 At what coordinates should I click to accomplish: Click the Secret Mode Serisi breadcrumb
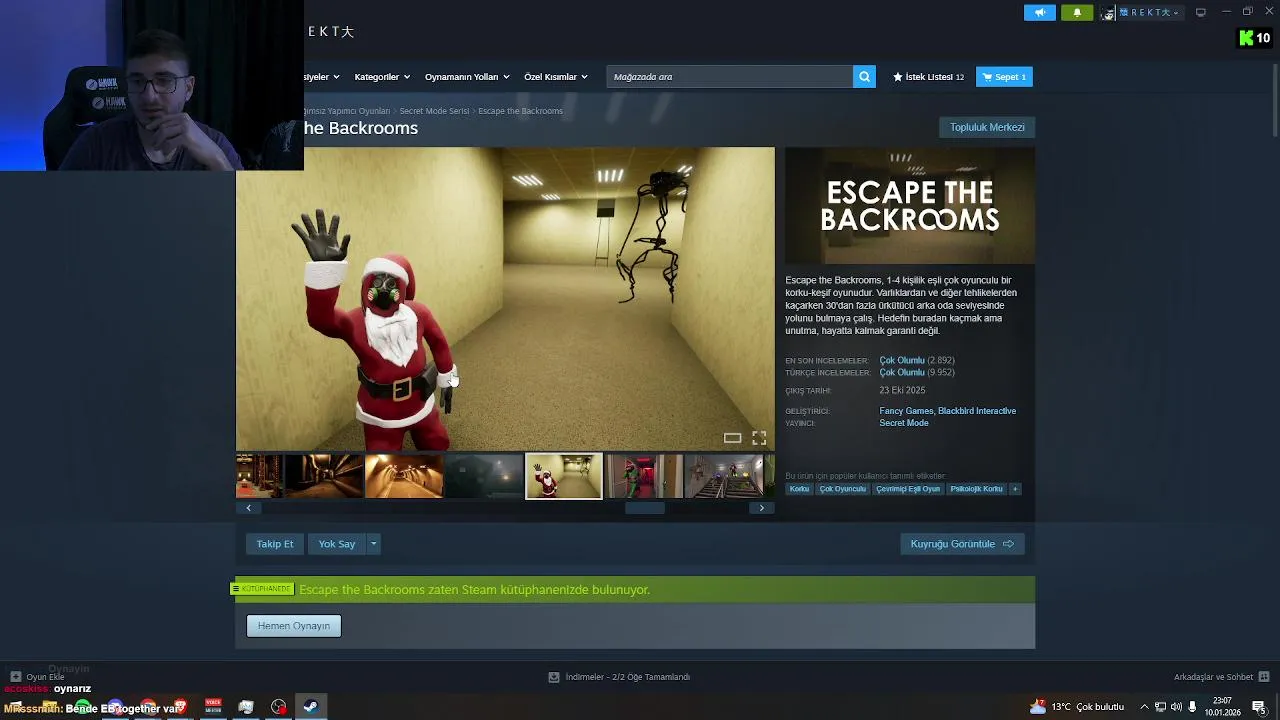click(x=434, y=111)
